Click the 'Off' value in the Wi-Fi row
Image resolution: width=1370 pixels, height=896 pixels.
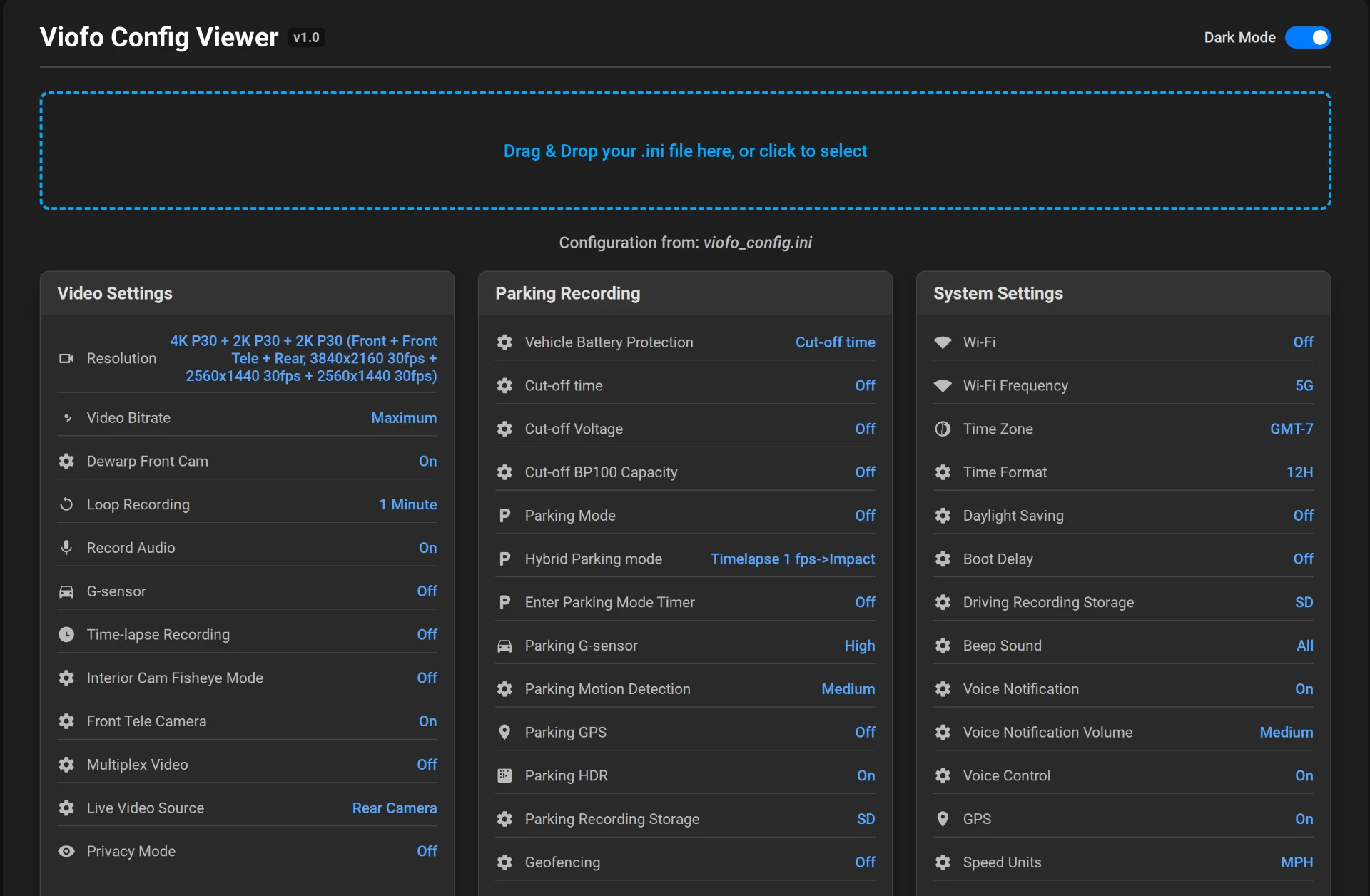click(x=1304, y=342)
